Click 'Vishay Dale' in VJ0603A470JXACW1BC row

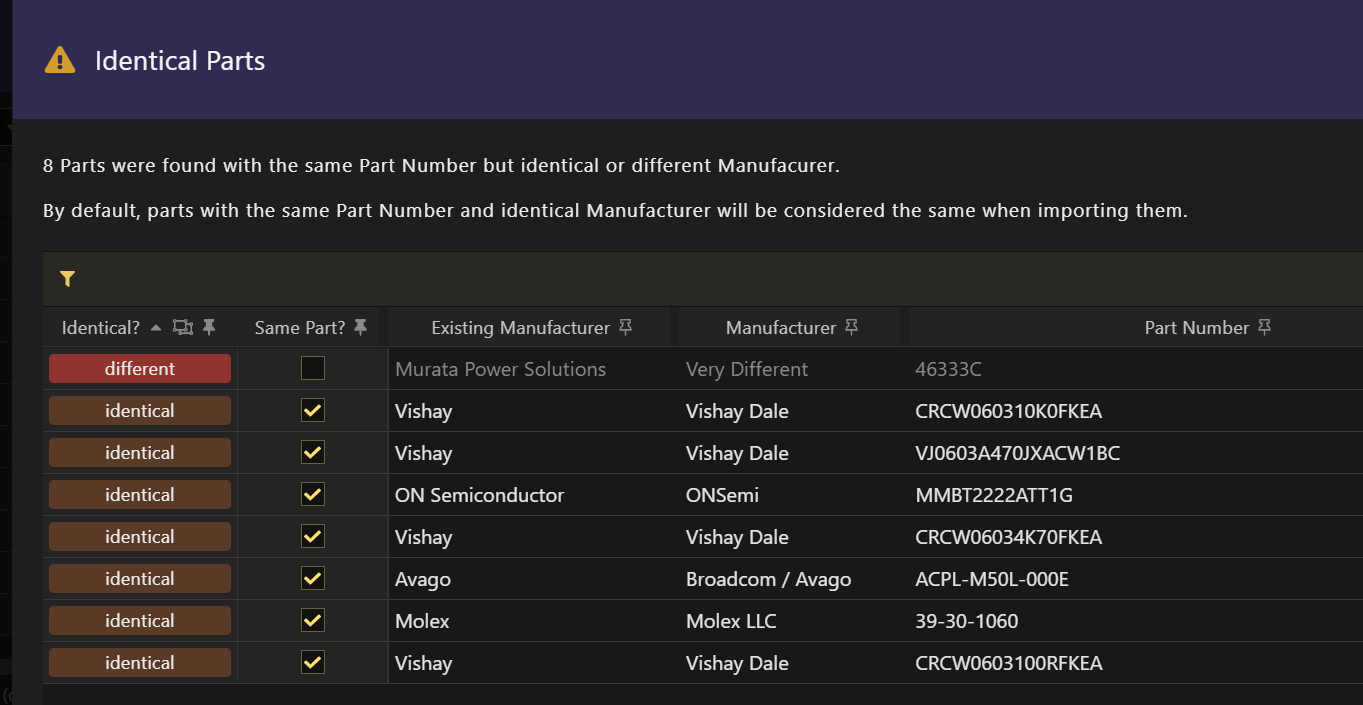tap(737, 453)
